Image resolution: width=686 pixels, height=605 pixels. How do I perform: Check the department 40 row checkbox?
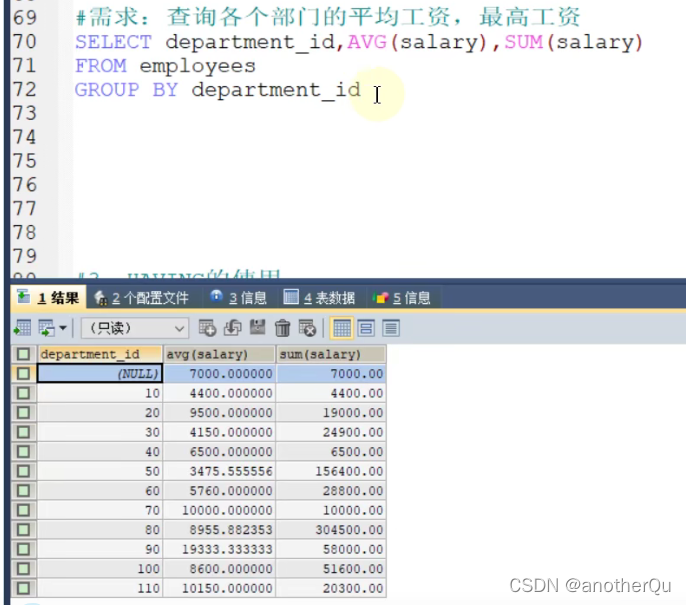coord(24,451)
